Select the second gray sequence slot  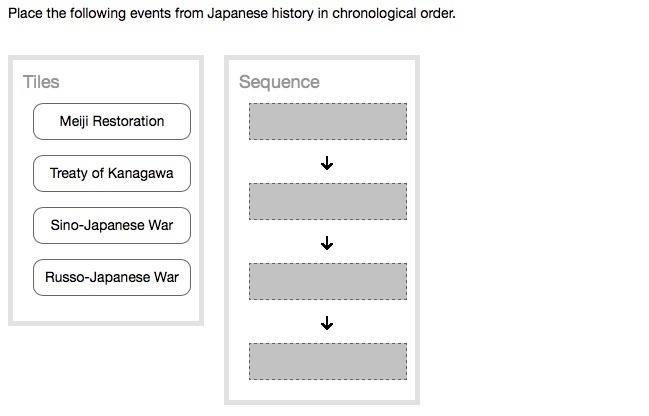click(327, 201)
